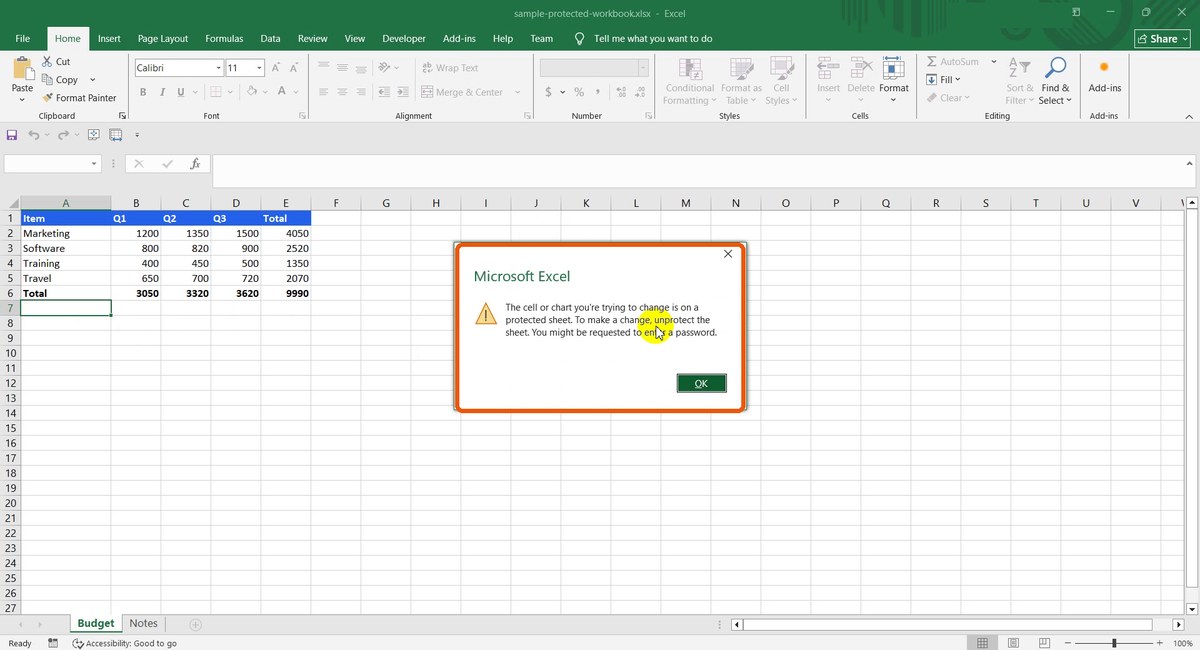Click Merge & Center button
The width and height of the screenshot is (1200, 650).
[461, 92]
